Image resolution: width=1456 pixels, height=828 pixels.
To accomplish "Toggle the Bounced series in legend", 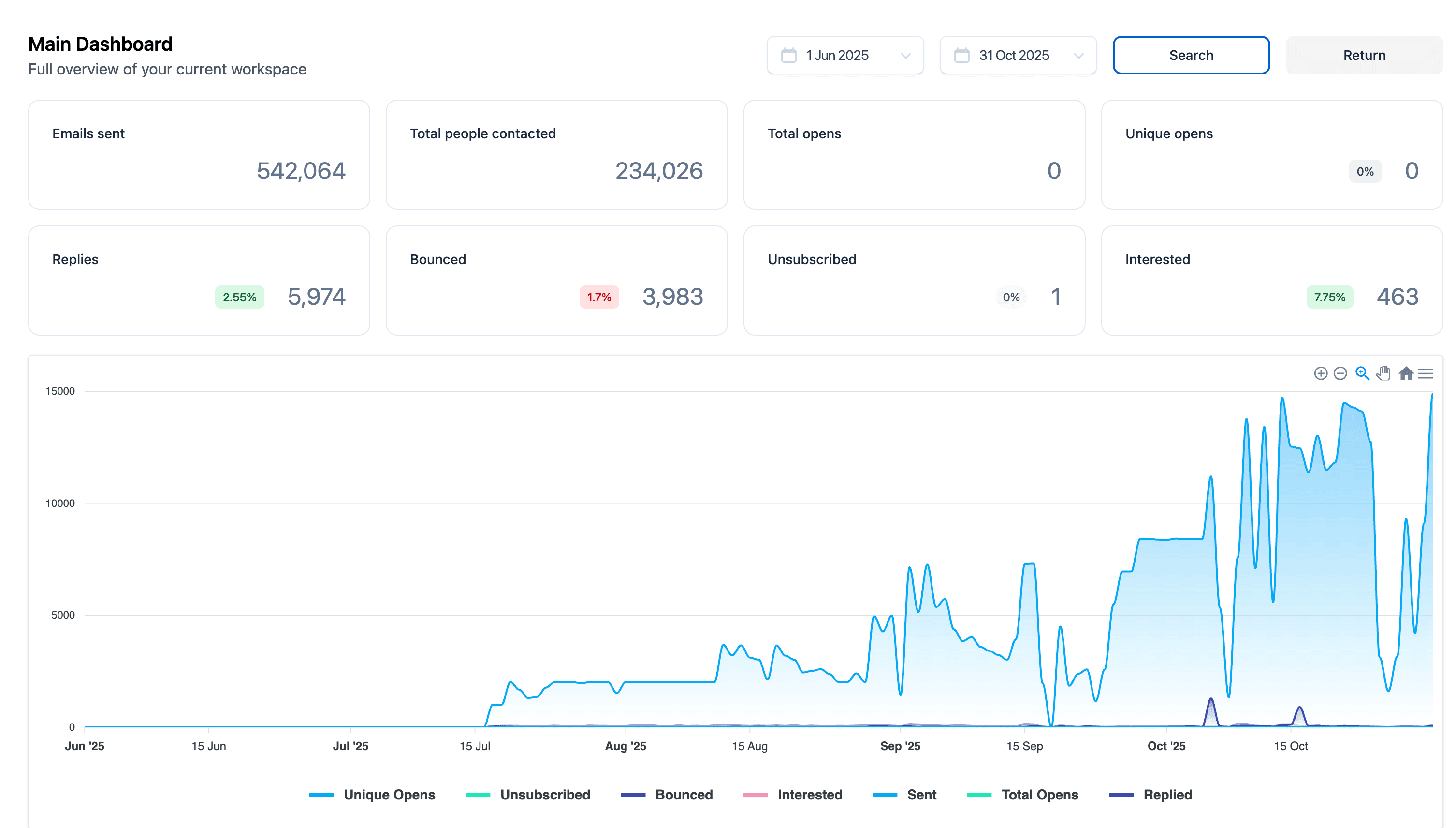I will pos(684,795).
